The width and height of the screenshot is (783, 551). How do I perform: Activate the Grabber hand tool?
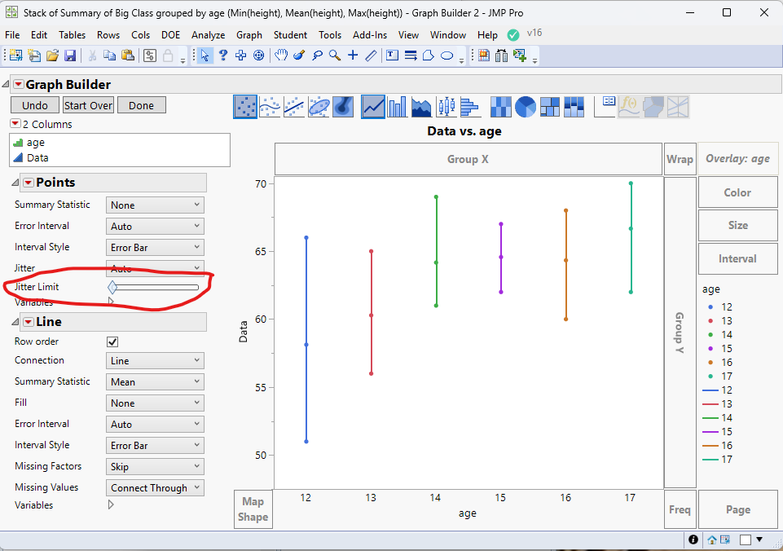click(x=281, y=56)
